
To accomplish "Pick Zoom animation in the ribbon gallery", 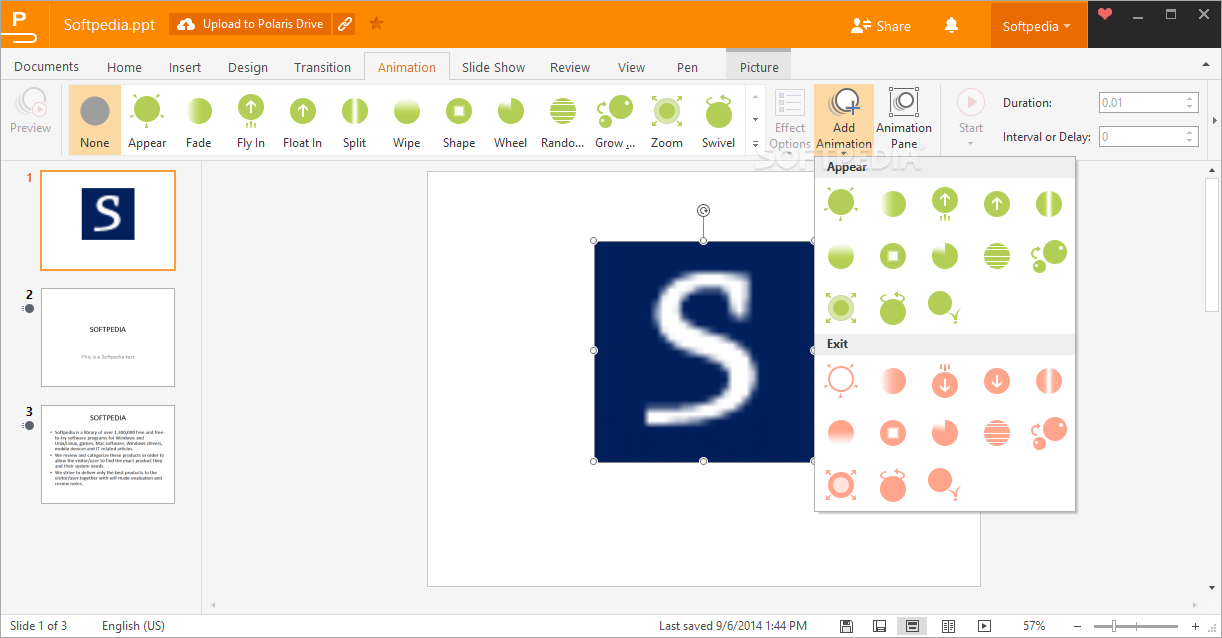I will click(667, 120).
